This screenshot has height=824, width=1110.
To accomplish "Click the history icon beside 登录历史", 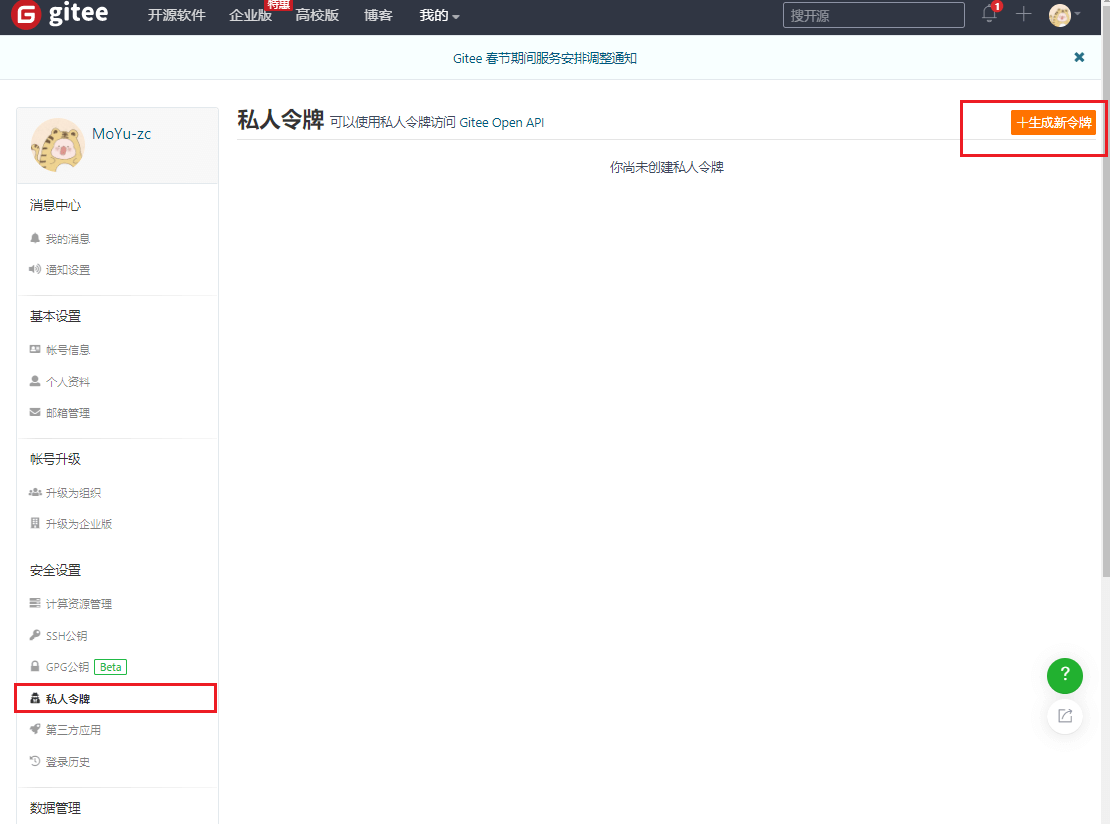I will tap(35, 761).
